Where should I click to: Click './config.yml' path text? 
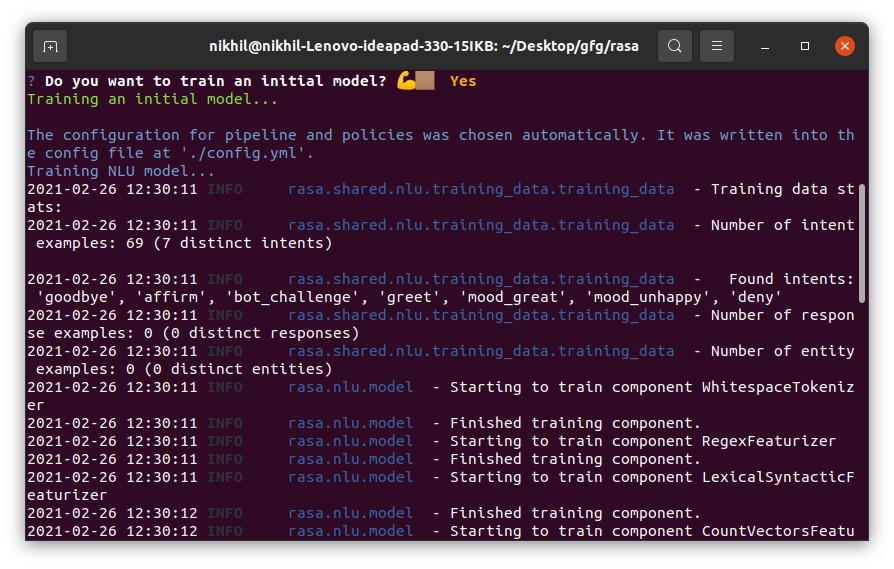click(x=242, y=153)
